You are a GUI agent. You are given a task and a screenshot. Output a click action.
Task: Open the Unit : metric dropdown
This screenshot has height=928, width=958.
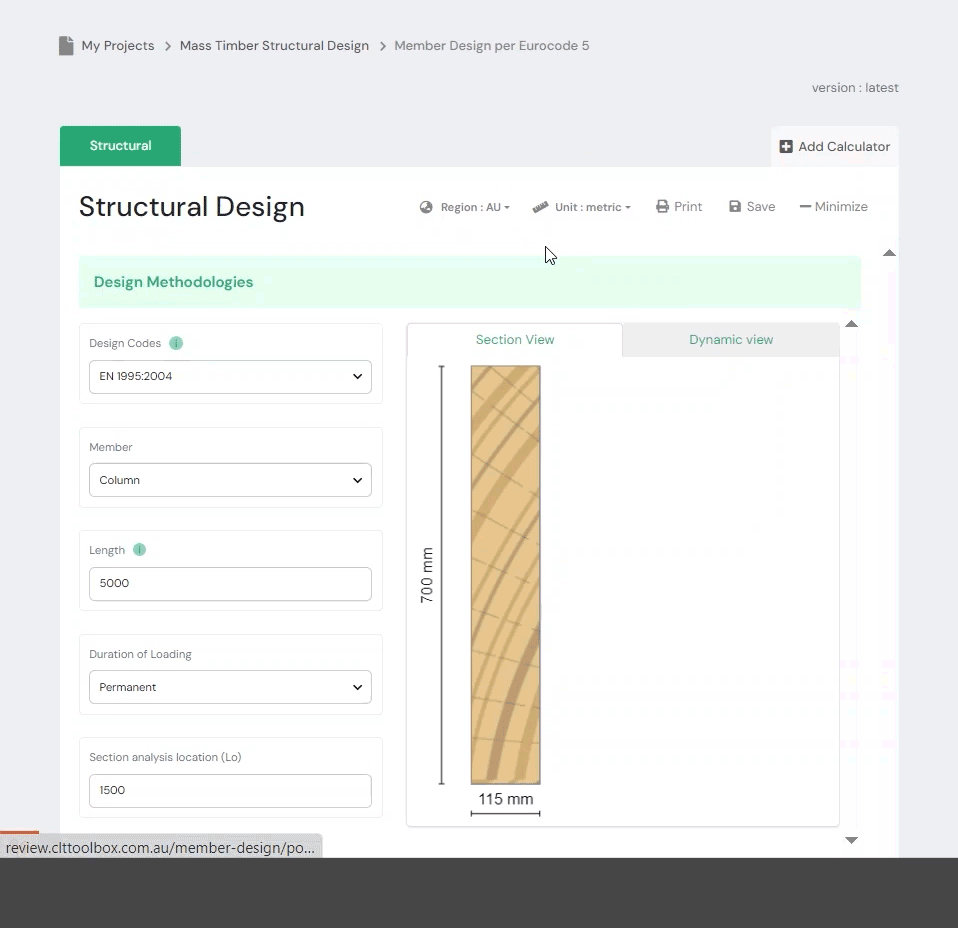point(593,207)
